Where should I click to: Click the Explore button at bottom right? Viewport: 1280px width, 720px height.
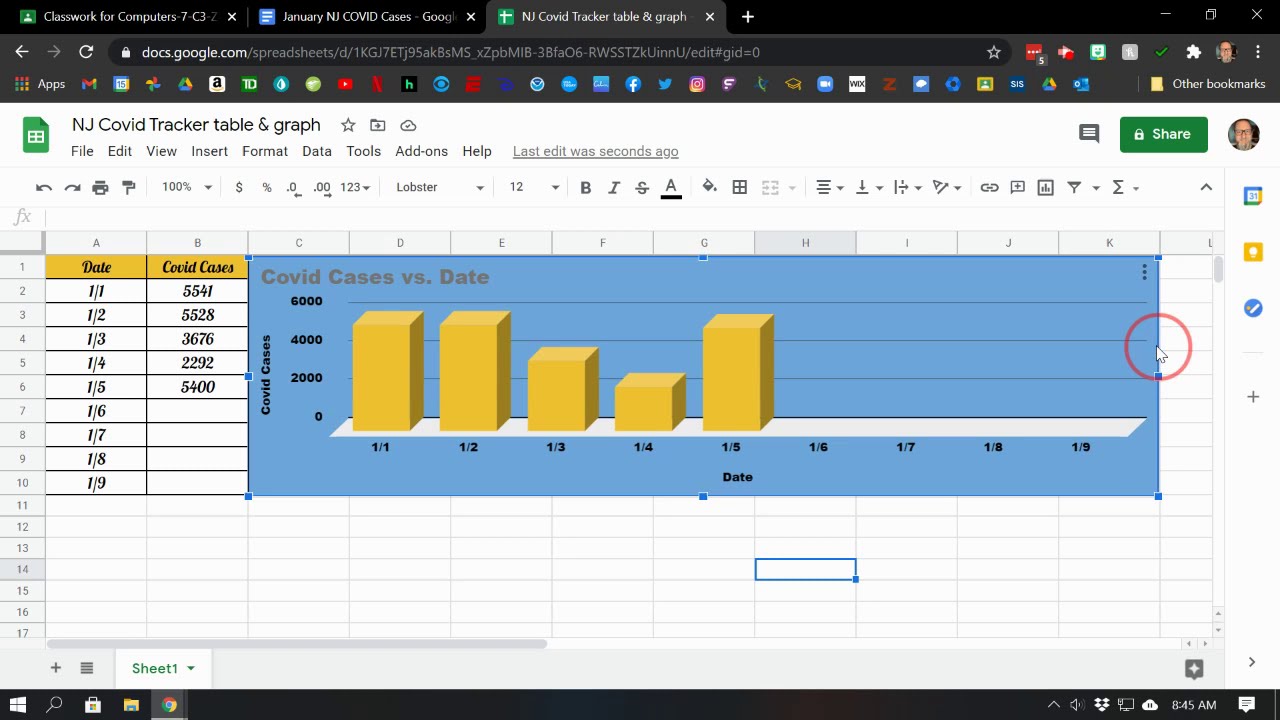coord(1194,669)
